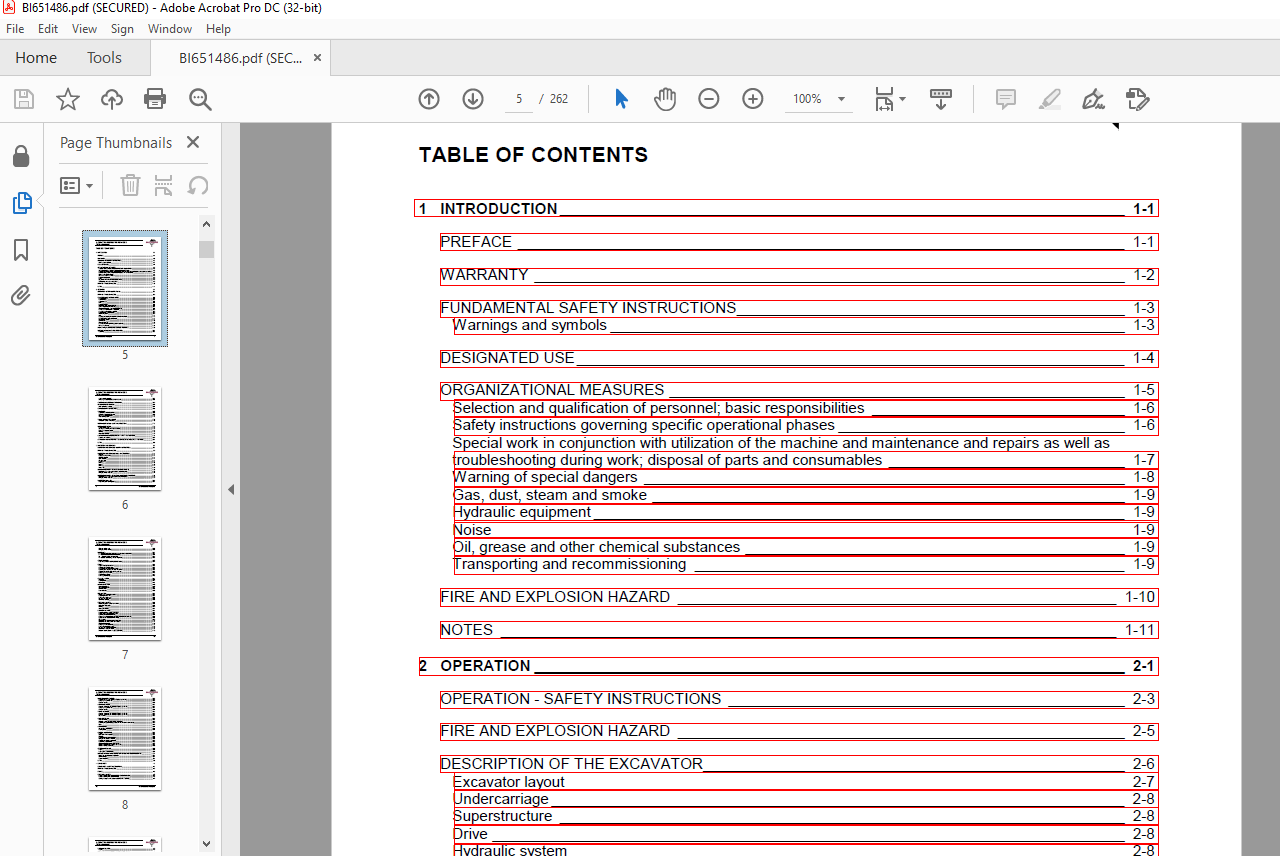Screen dimensions: 1280x856
Task: Open the thumbnails options dropdown
Action: 77,185
